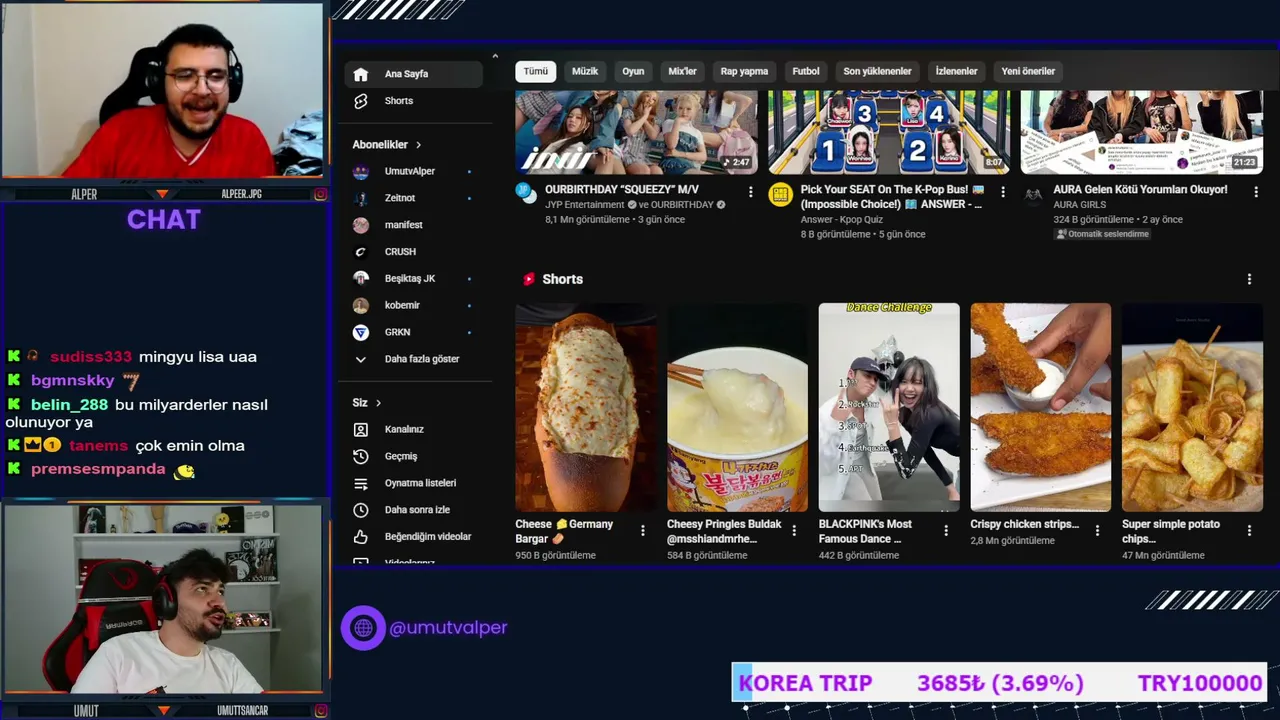The height and width of the screenshot is (720, 1280).
Task: Open Beşiktaş JK channel avatar in subscriptions
Action: click(361, 278)
